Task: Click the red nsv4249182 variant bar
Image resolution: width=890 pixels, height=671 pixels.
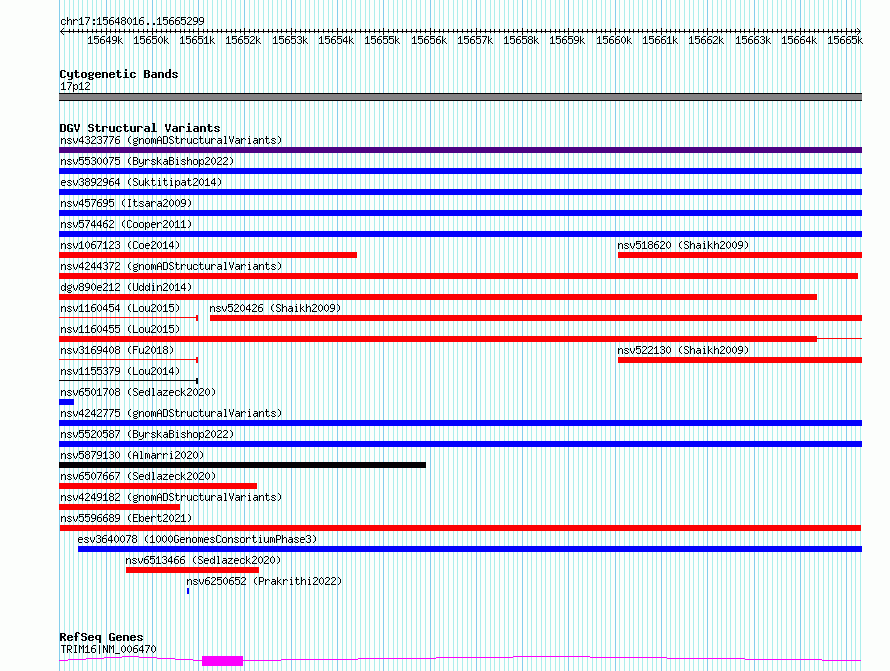Action: point(119,507)
